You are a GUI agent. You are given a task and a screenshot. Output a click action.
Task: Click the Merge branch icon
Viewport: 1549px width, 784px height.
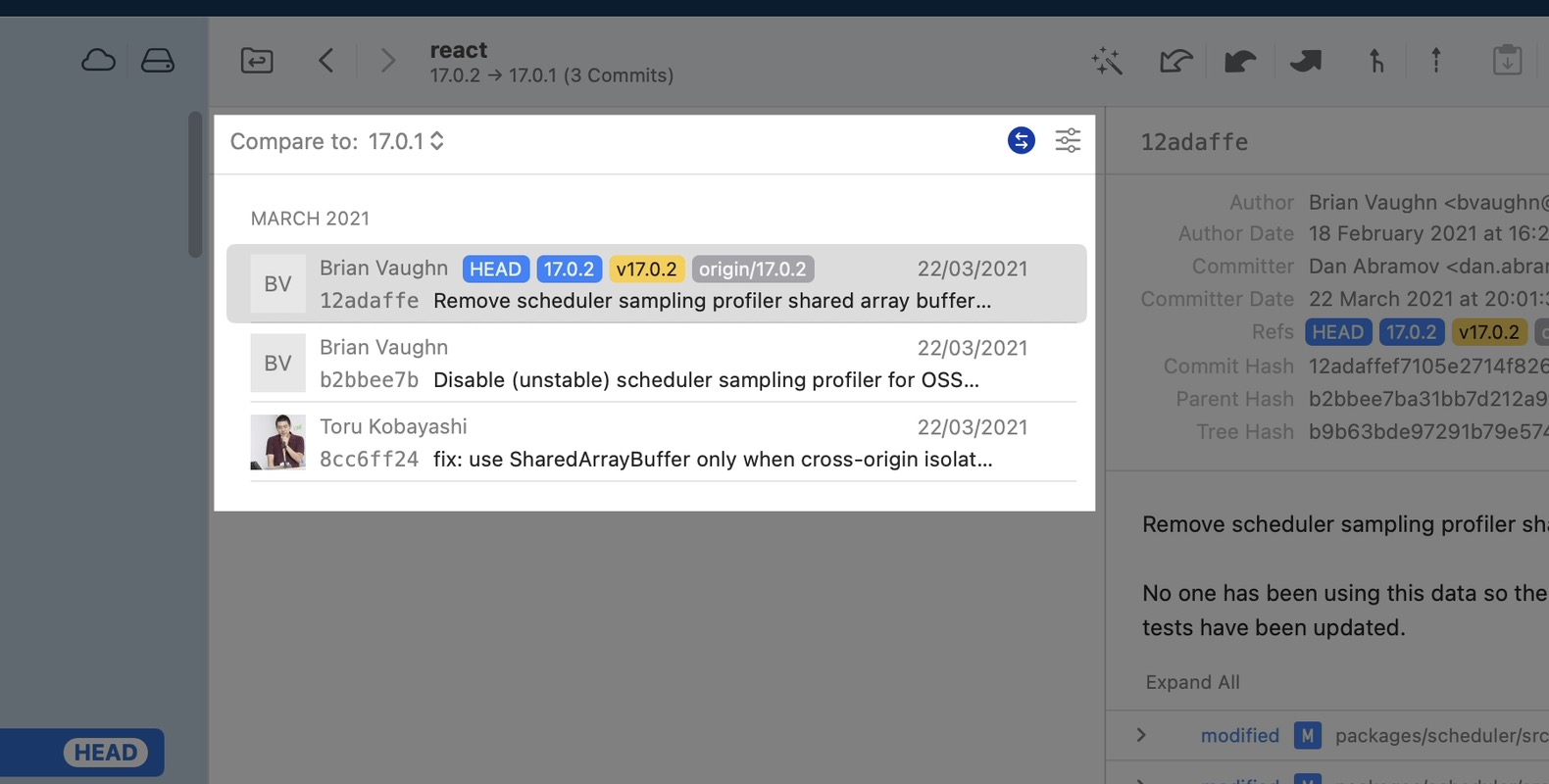point(1376,61)
